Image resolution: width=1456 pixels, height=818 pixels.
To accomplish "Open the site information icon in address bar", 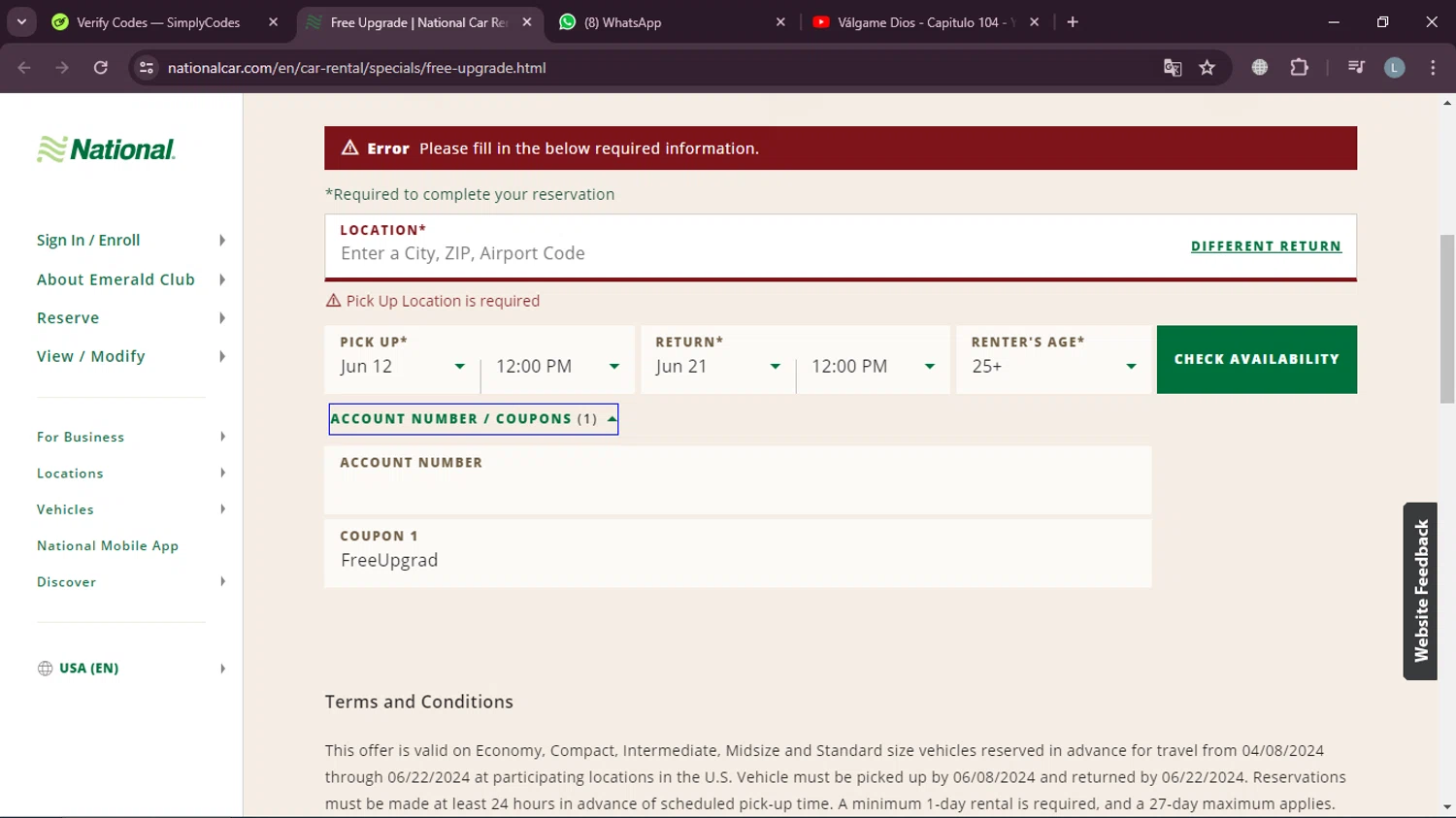I will tap(147, 68).
